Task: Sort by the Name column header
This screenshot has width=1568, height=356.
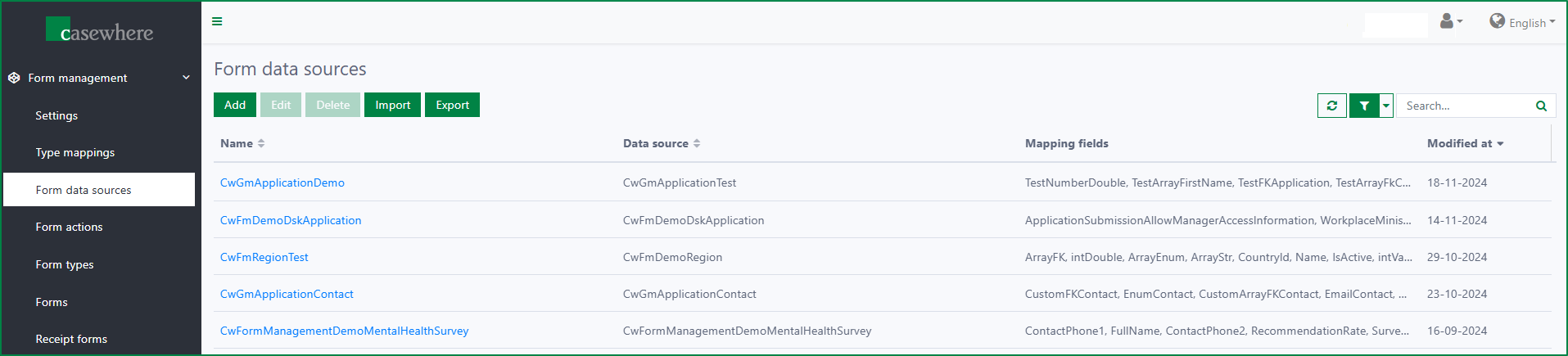Action: point(242,143)
